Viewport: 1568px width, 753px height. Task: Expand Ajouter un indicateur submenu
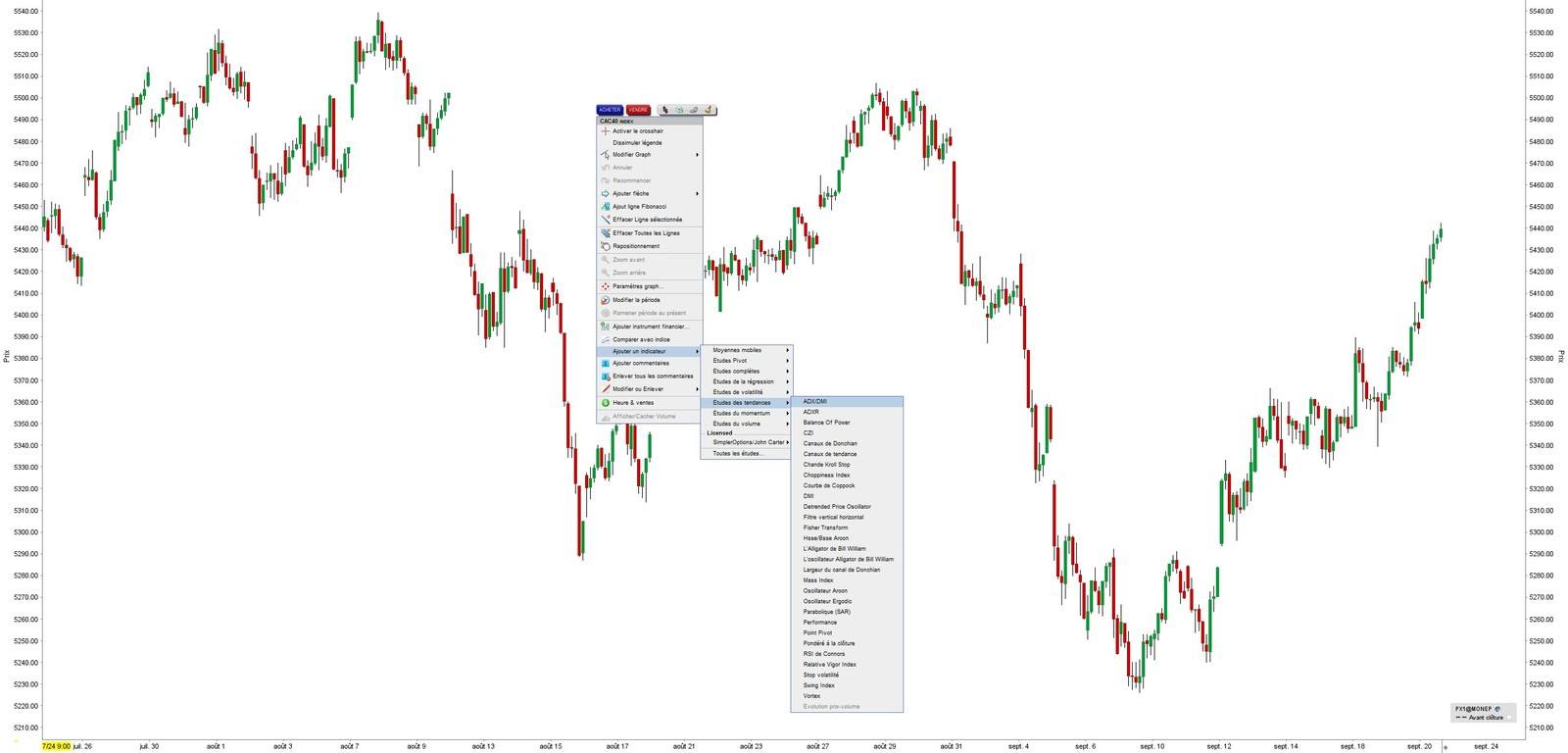pyautogui.click(x=650, y=351)
